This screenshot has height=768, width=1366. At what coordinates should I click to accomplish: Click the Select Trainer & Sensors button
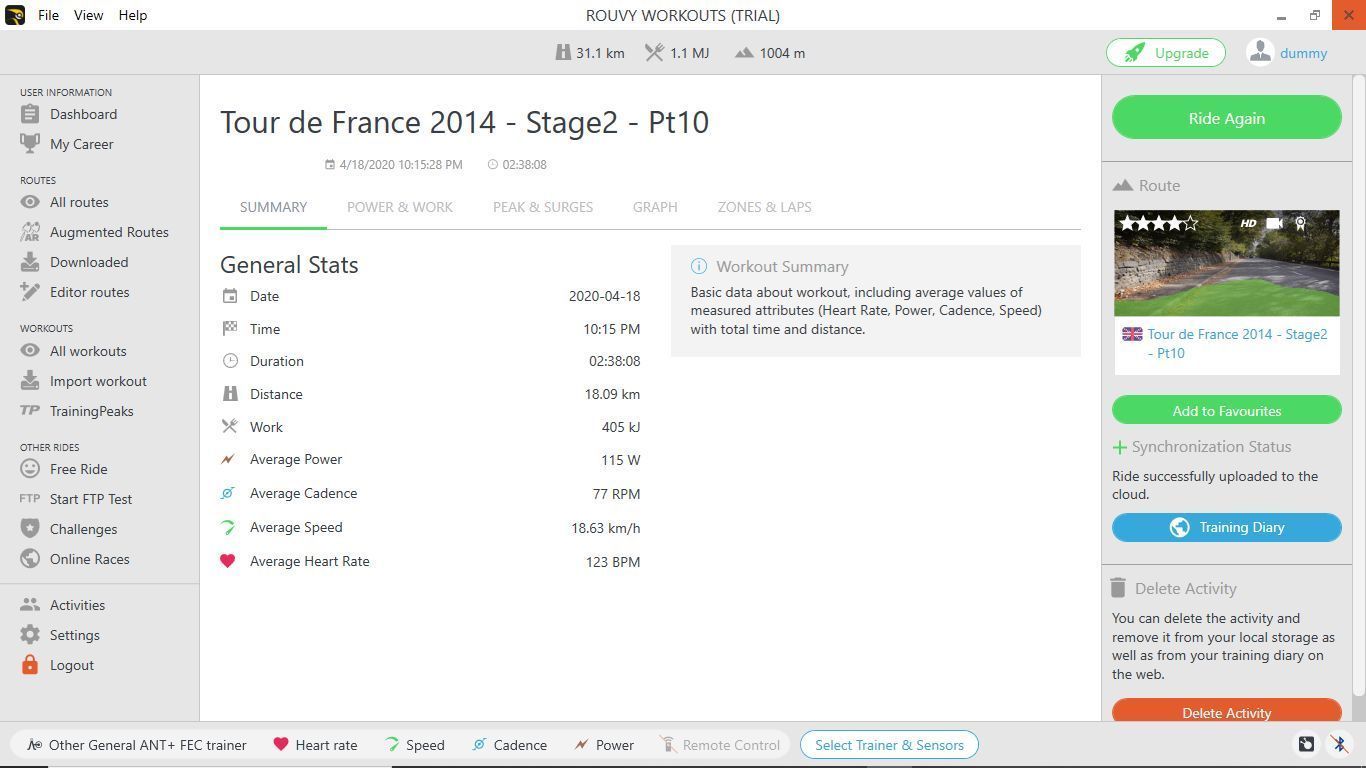889,745
